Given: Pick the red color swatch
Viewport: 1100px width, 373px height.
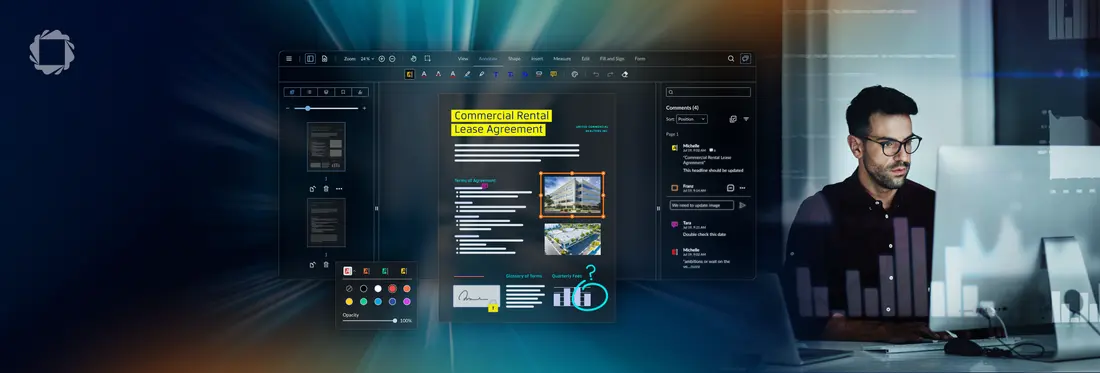Looking at the screenshot, I should point(392,288).
